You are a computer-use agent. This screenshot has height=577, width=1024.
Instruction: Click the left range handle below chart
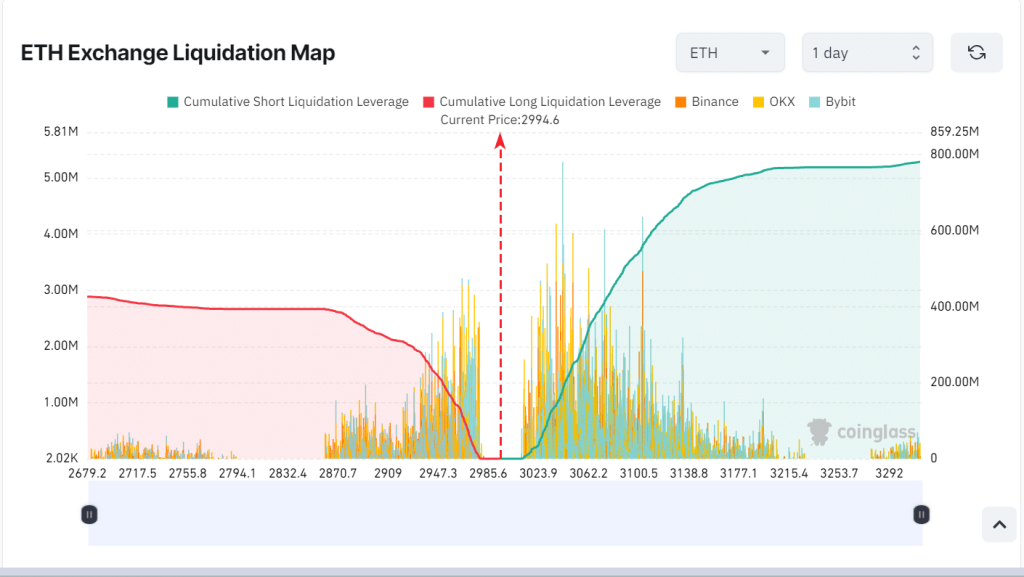[x=89, y=514]
